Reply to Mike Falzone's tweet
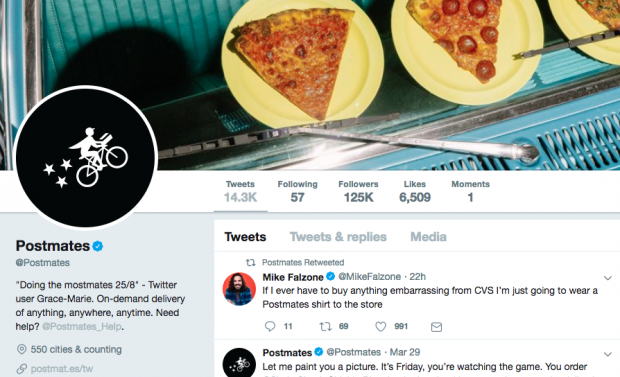 pos(270,326)
